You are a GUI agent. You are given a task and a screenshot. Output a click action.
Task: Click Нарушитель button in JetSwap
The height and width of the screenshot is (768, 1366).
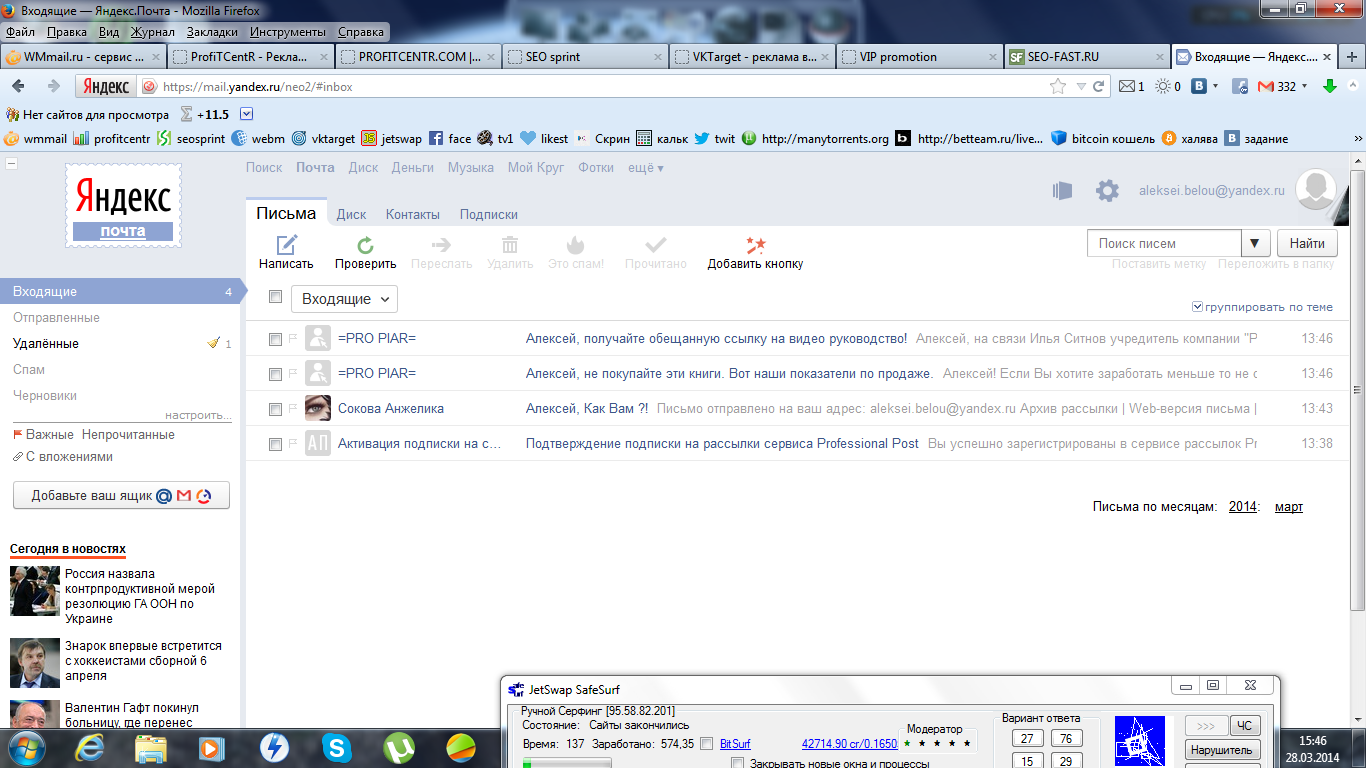point(1221,750)
